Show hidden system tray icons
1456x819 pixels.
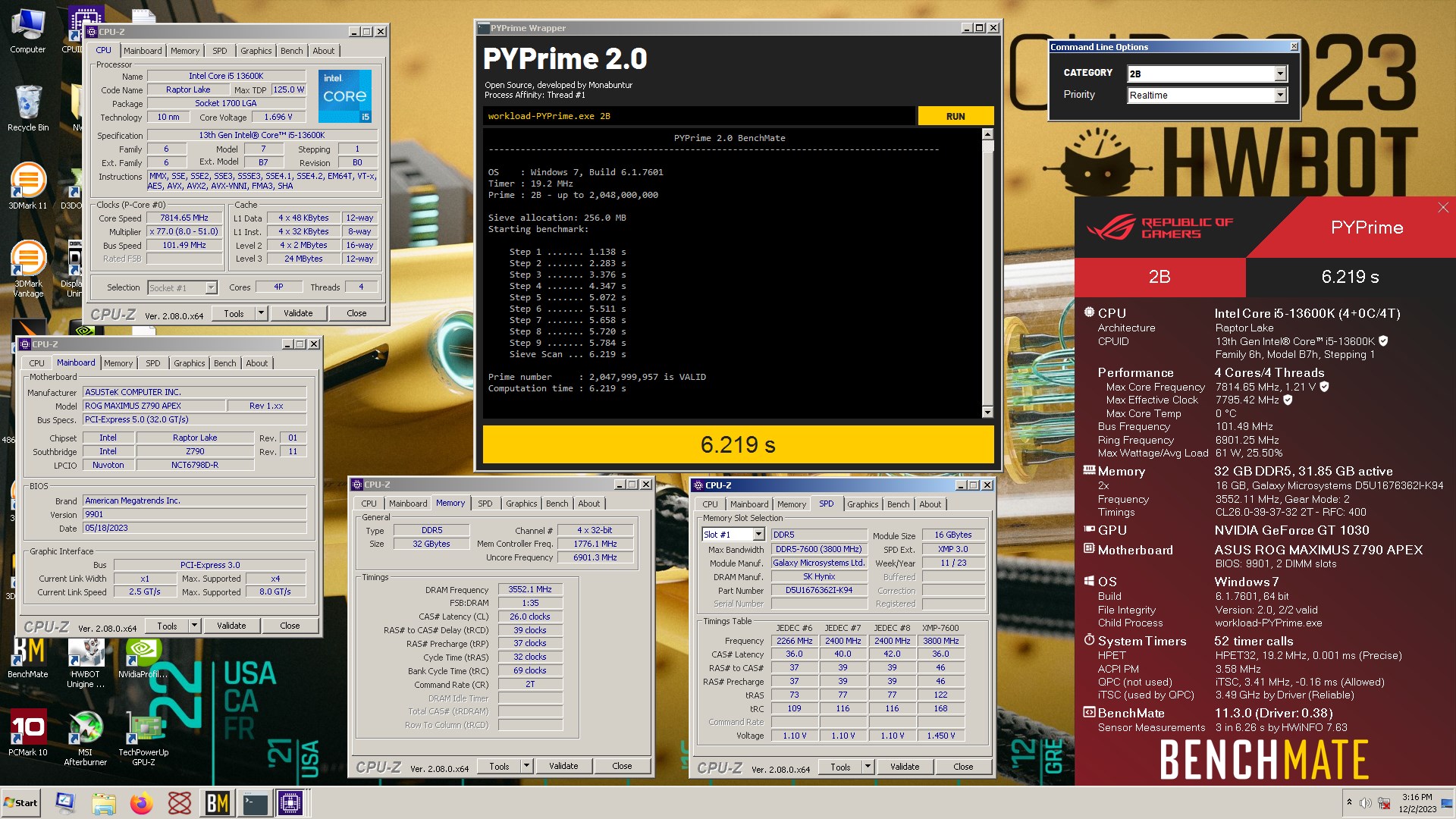pyautogui.click(x=1349, y=802)
